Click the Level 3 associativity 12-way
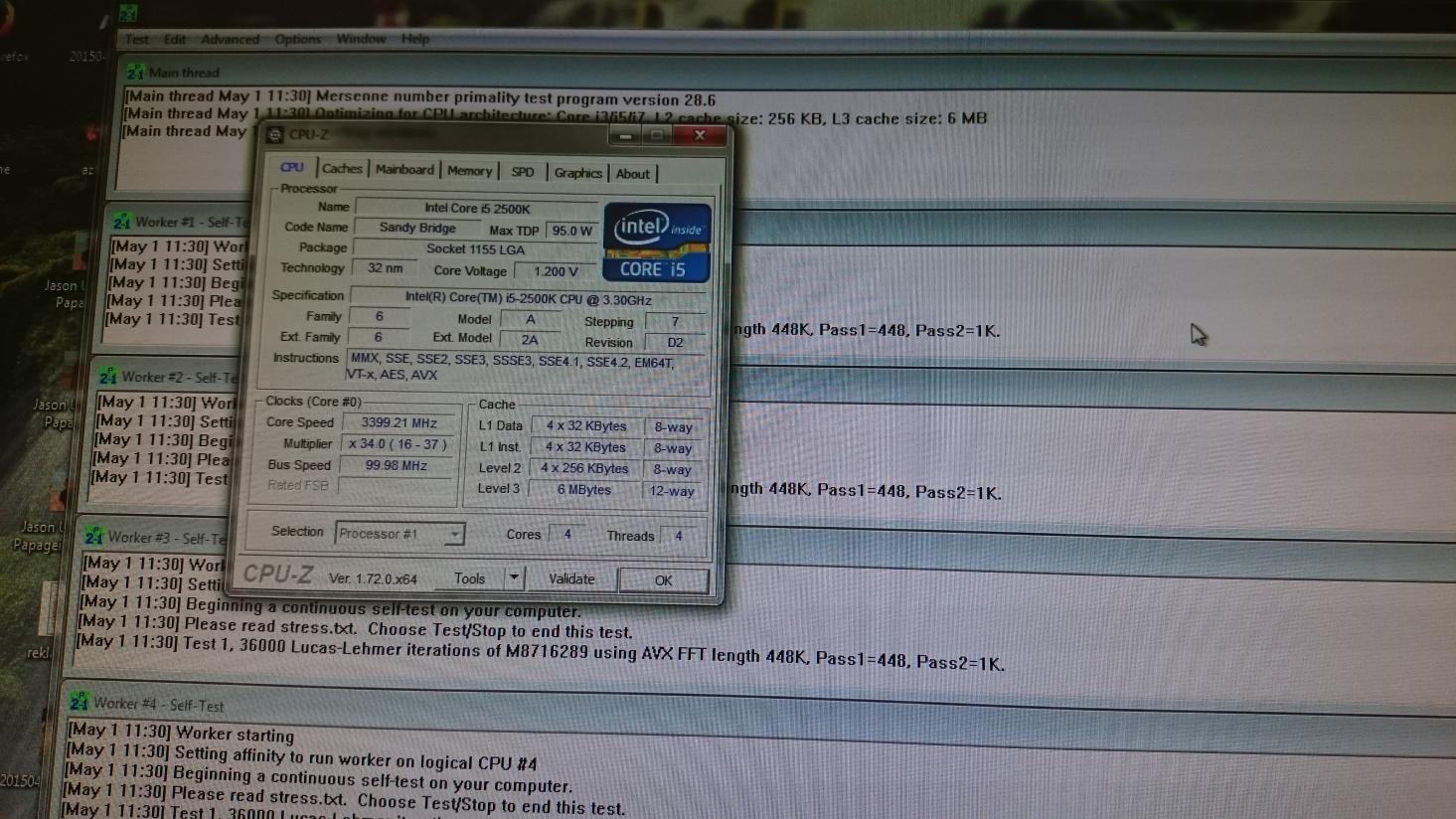The height and width of the screenshot is (819, 1456). tap(672, 491)
